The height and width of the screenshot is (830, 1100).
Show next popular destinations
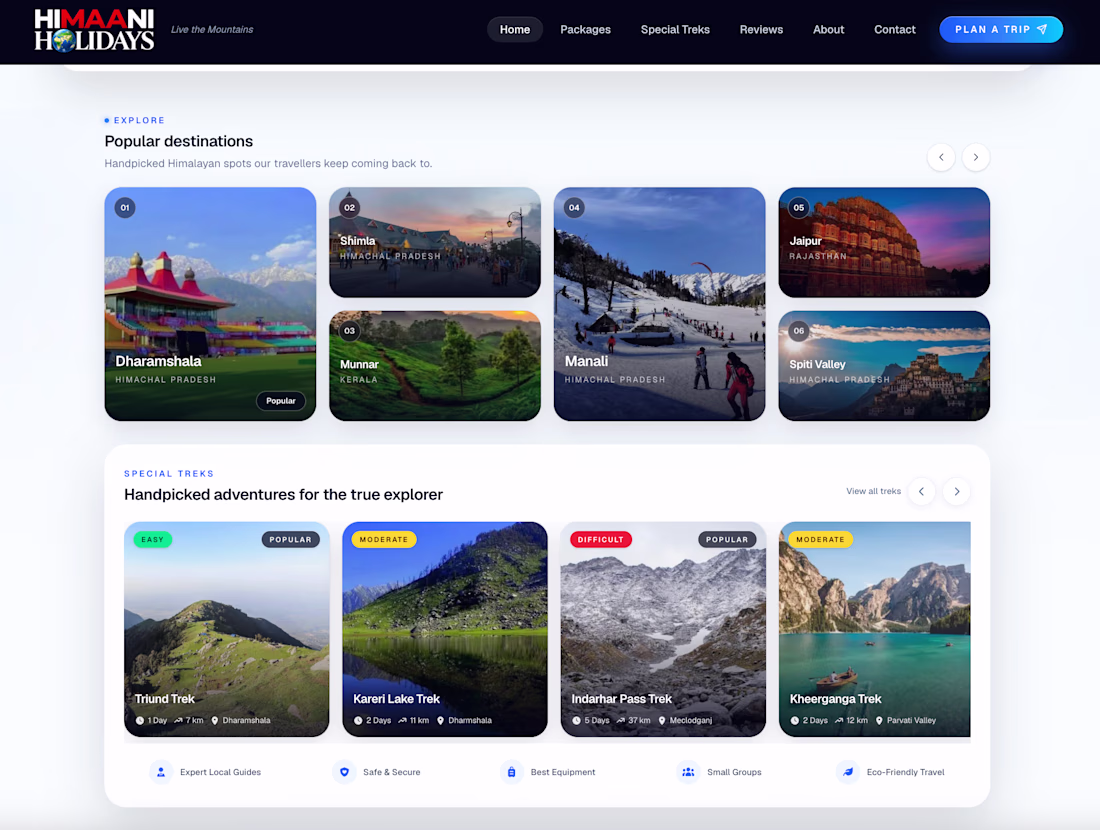pyautogui.click(x=975, y=157)
